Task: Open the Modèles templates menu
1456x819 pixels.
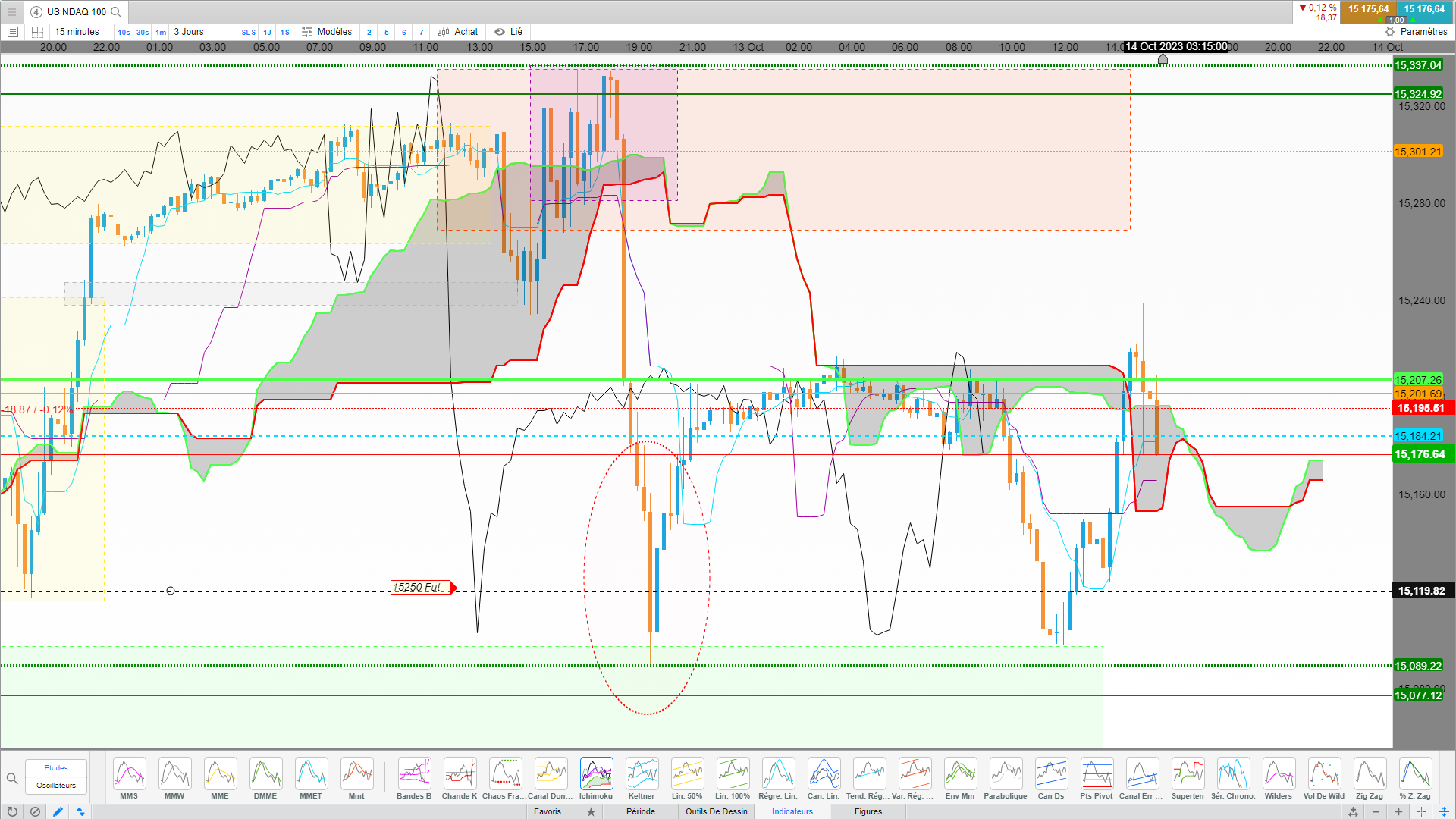Action: click(x=327, y=32)
